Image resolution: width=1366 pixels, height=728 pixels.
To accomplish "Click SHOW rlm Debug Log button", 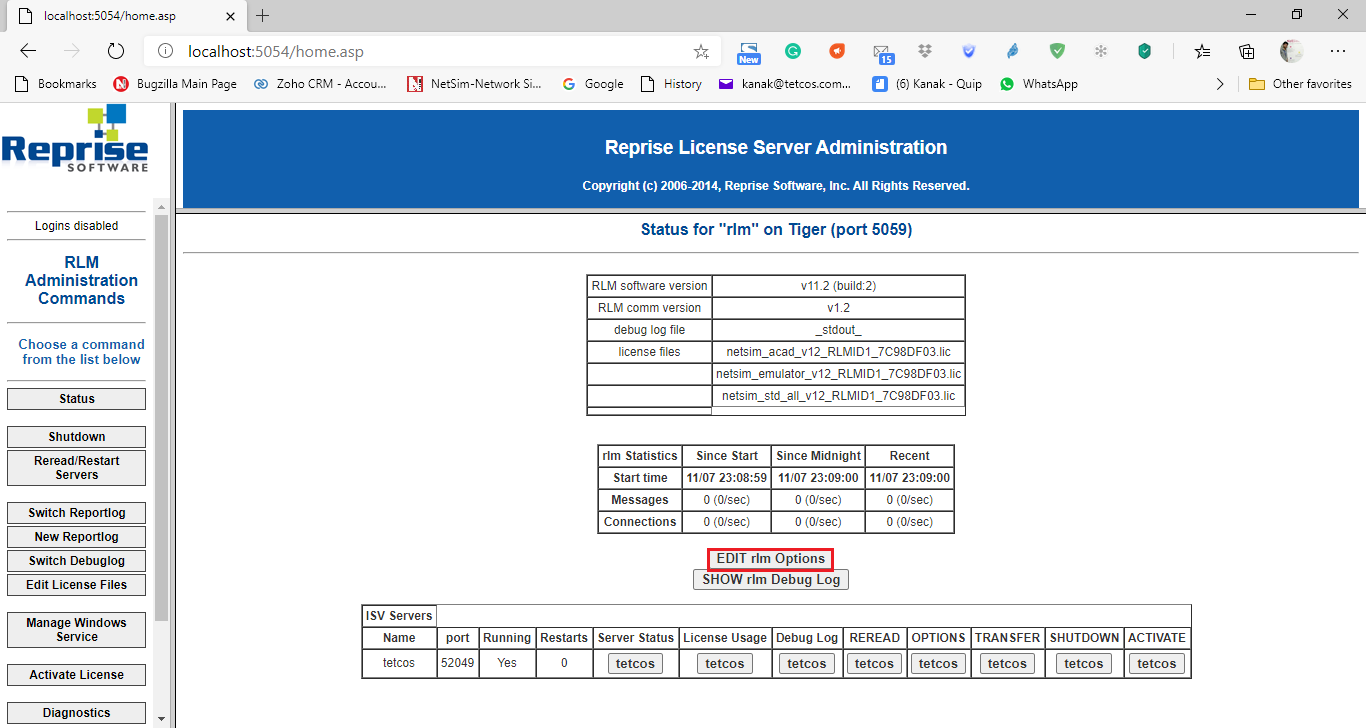I will pyautogui.click(x=771, y=580).
